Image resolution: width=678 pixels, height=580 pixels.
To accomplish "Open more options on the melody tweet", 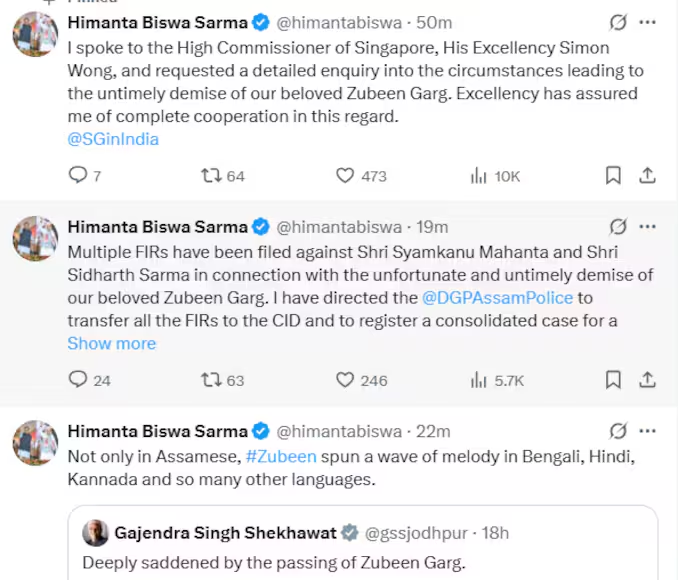I will [648, 432].
